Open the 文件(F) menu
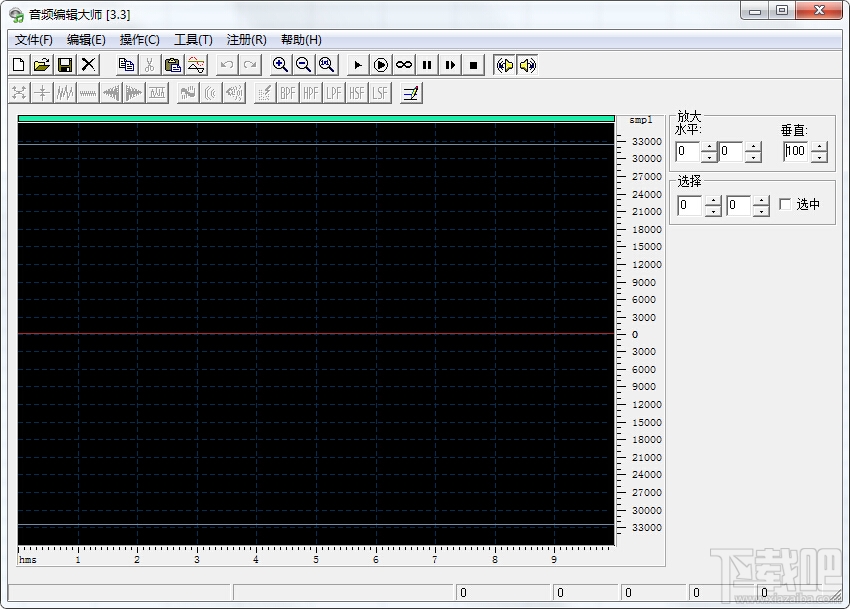Viewport: 850px width, 609px height. tap(34, 40)
